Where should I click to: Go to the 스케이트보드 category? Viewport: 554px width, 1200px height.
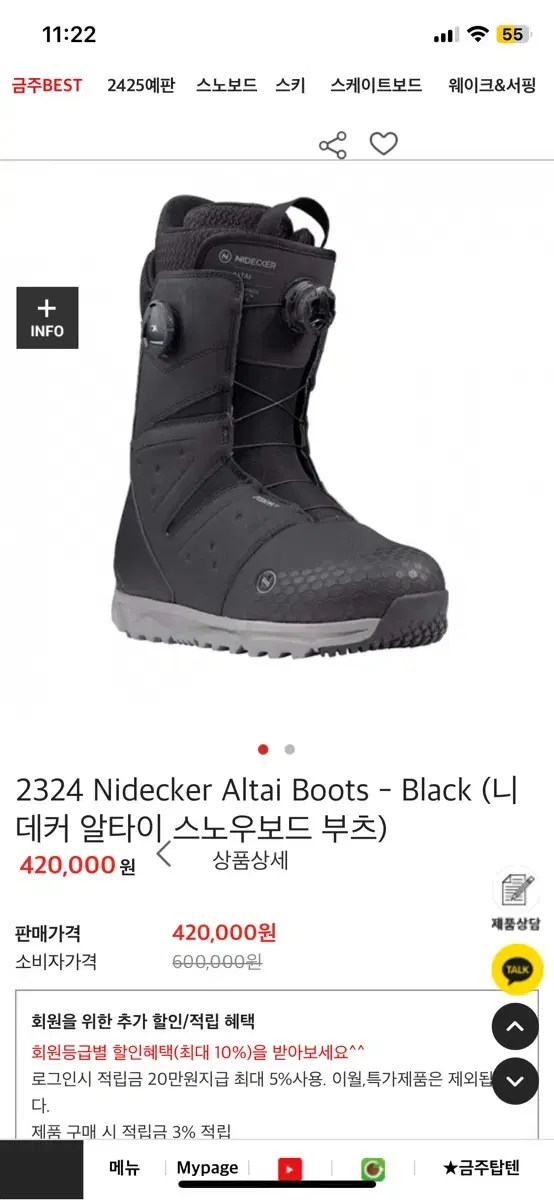pyautogui.click(x=376, y=86)
